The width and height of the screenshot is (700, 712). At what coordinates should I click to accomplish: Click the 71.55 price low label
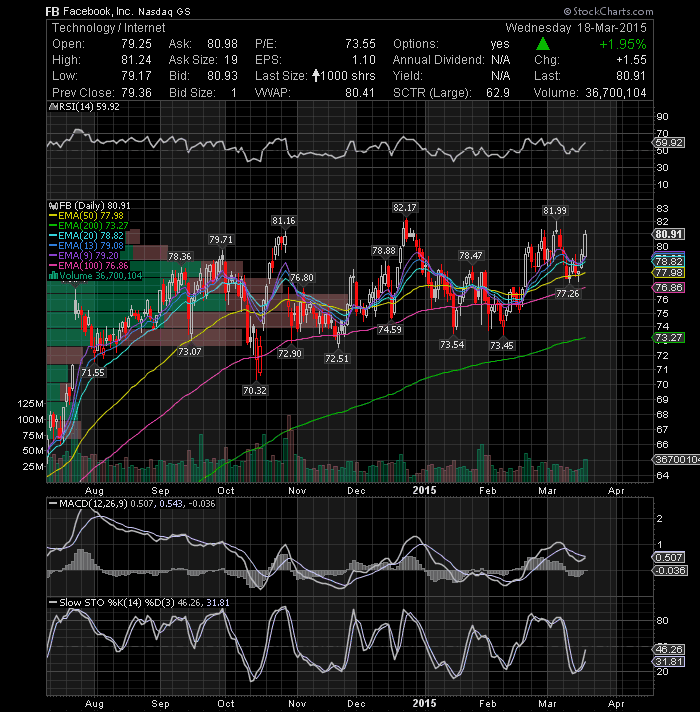(x=93, y=373)
